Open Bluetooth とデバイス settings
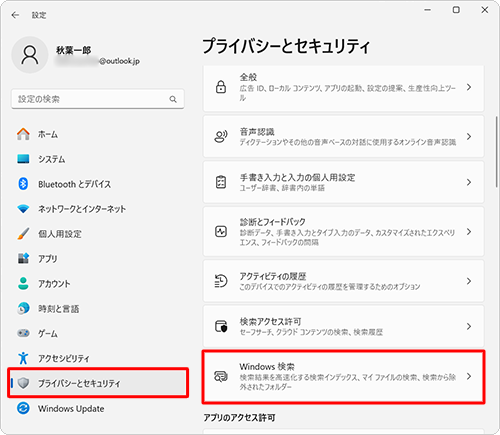The height and width of the screenshot is (435, 500). click(97, 184)
